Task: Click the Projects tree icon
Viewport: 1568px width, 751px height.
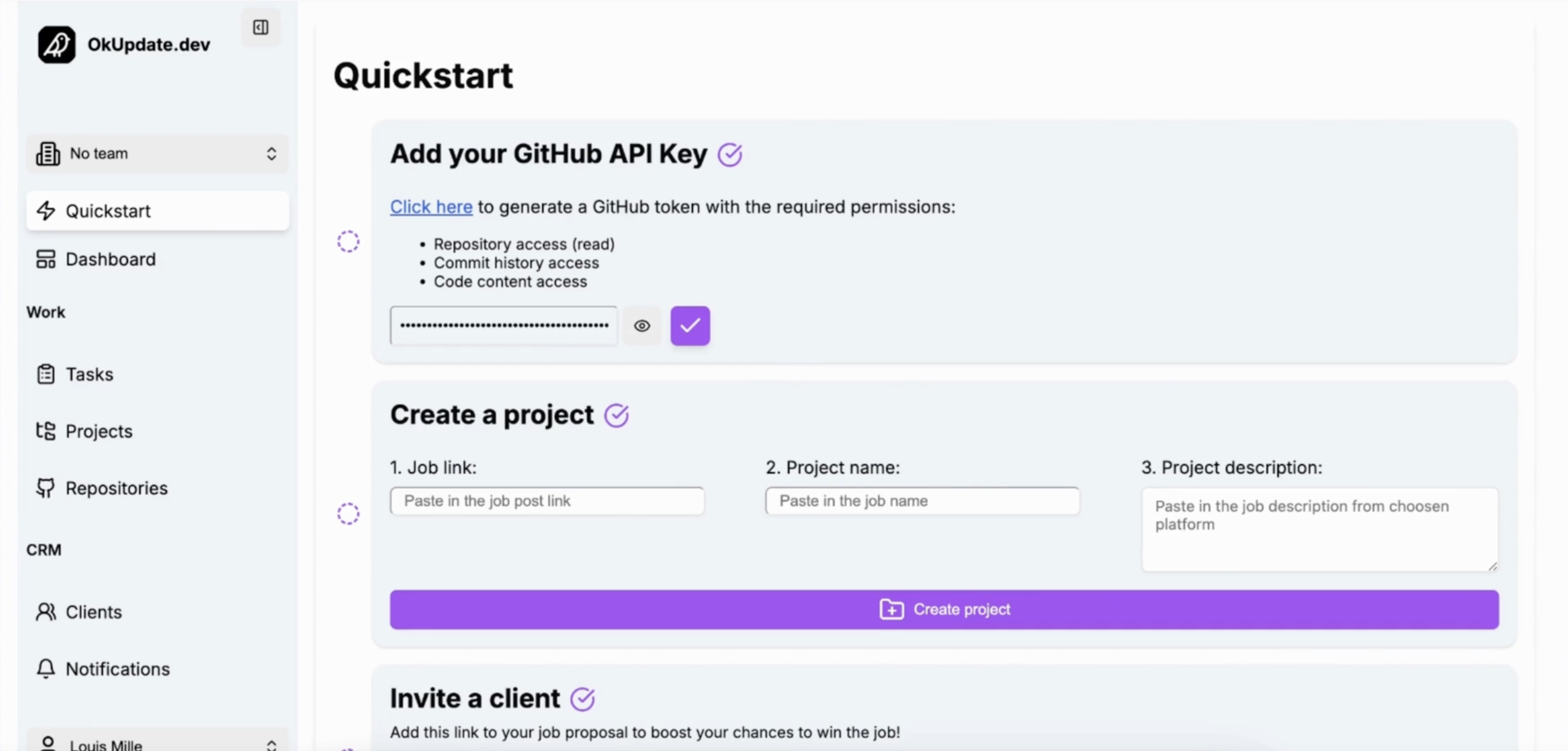Action: tap(46, 431)
